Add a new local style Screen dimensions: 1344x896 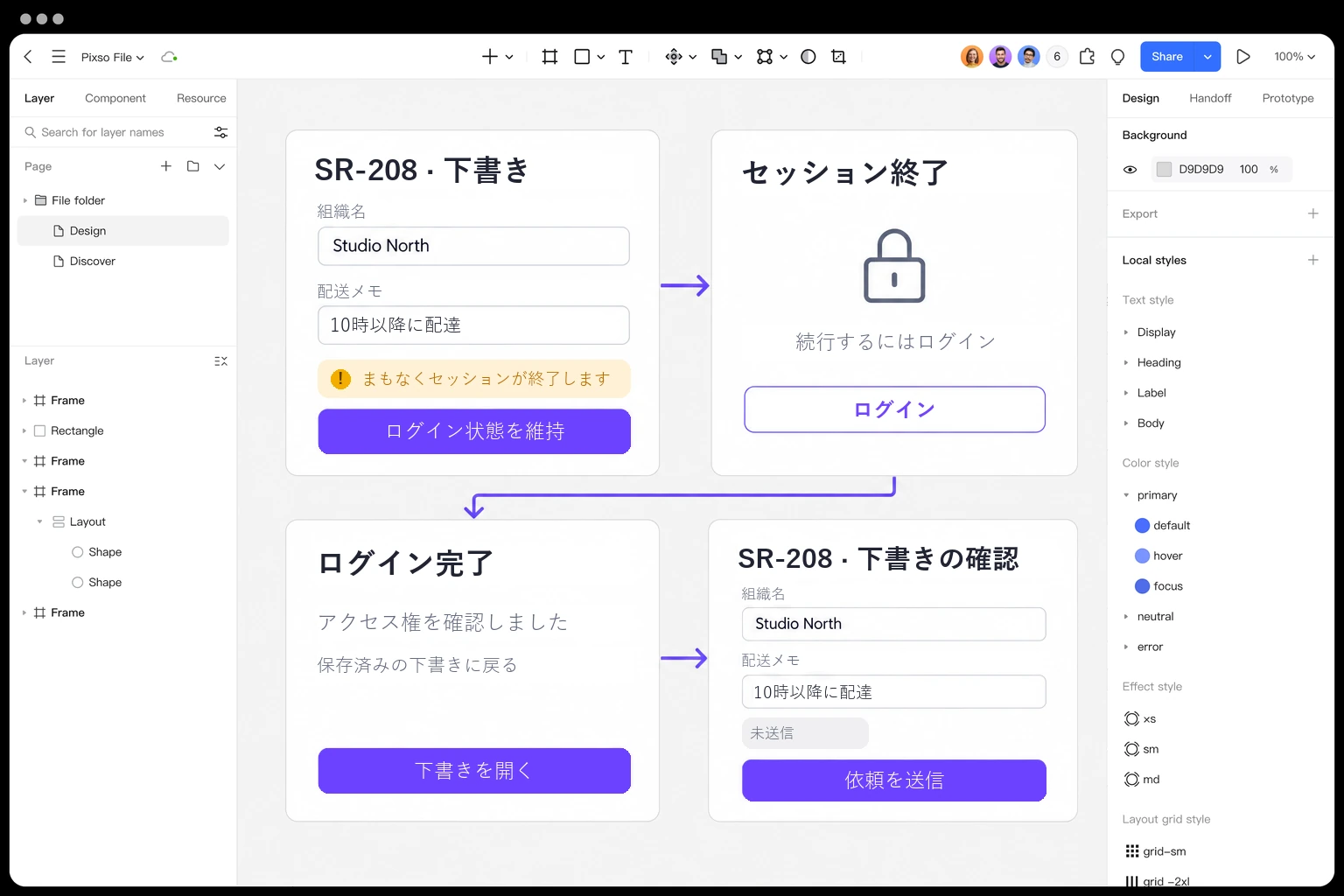(1312, 260)
